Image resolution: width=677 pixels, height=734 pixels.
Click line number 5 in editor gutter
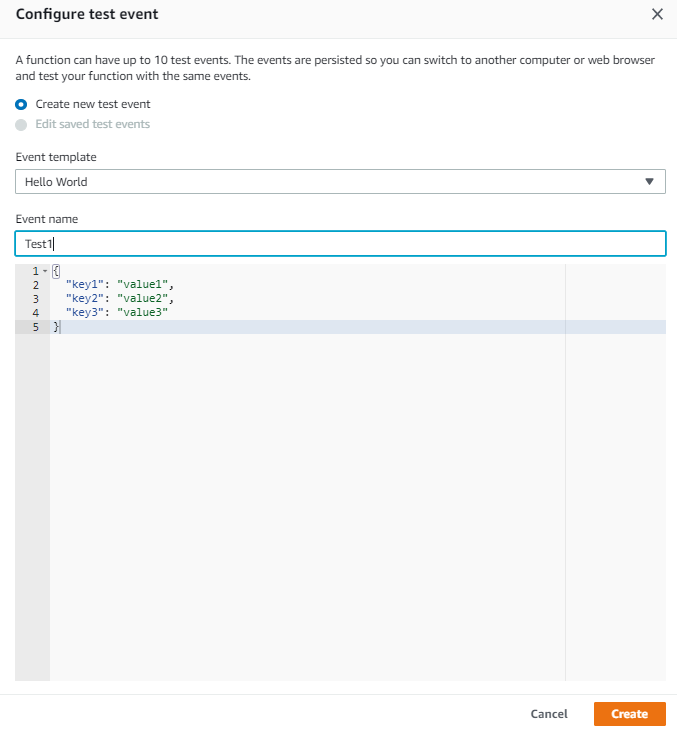pyautogui.click(x=35, y=327)
